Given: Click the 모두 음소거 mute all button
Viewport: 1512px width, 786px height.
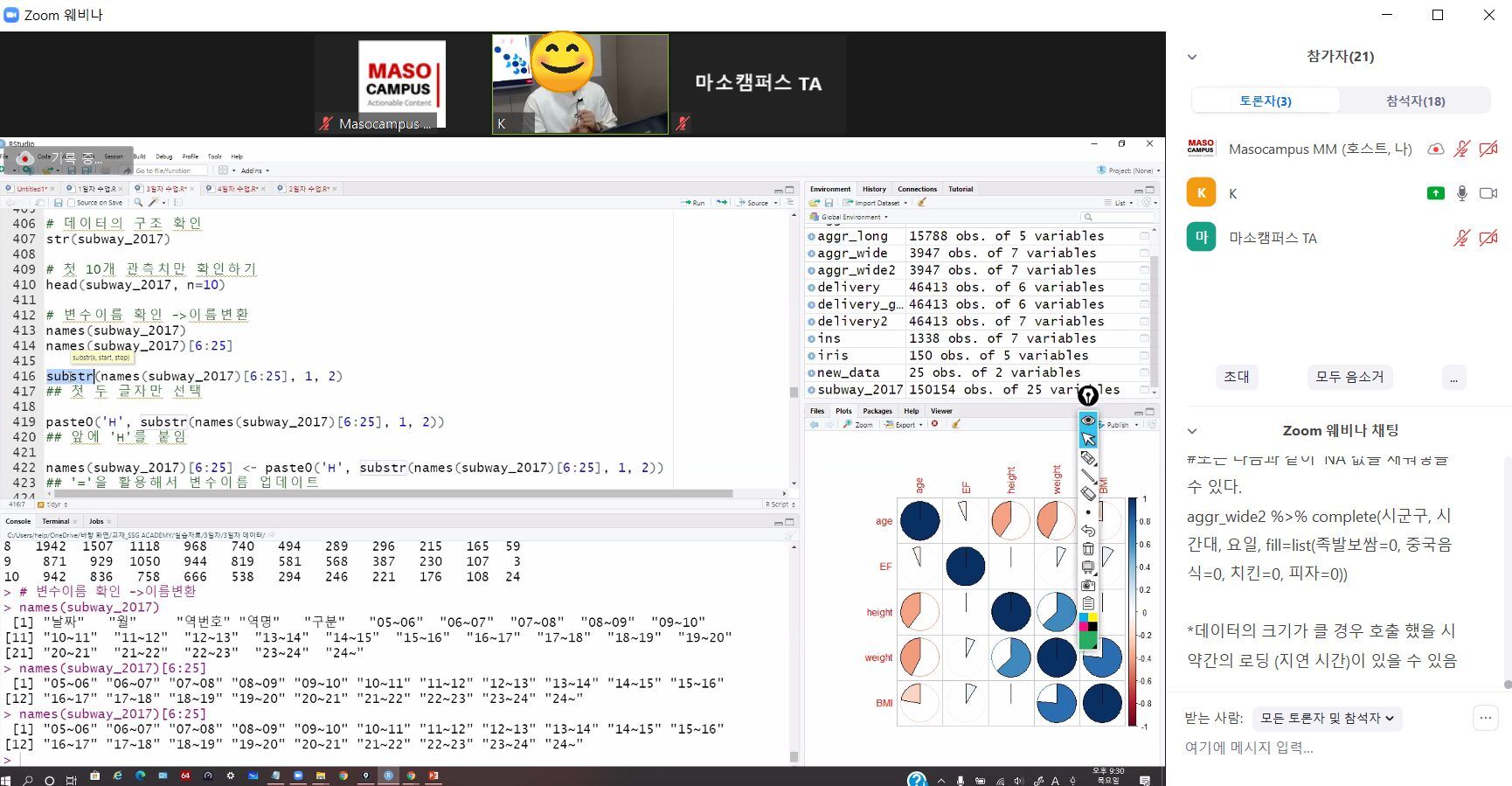Looking at the screenshot, I should pyautogui.click(x=1349, y=377).
